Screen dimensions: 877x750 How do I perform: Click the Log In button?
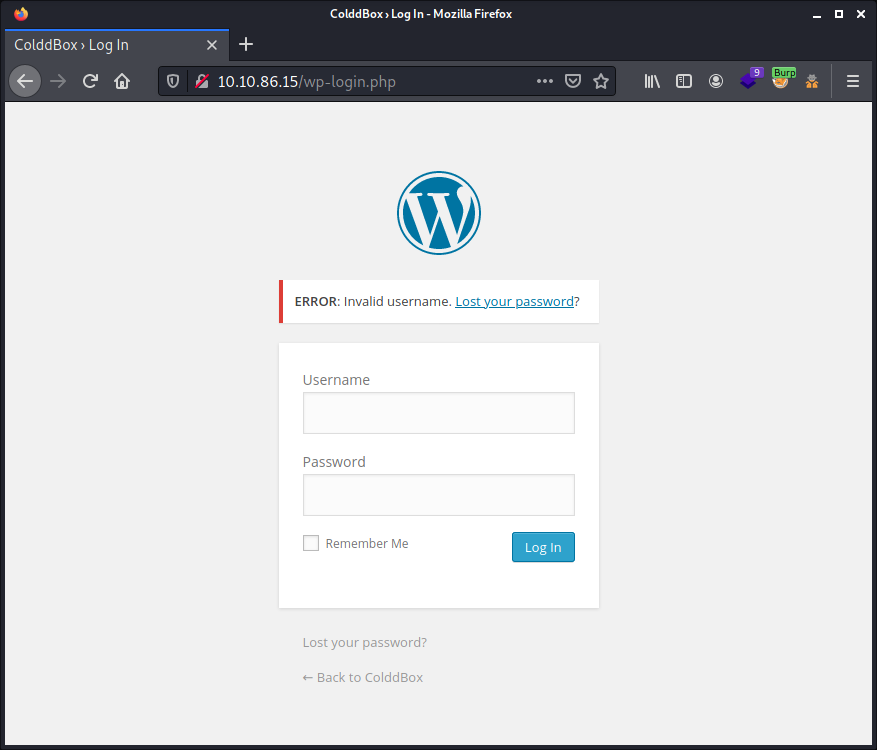[x=543, y=547]
